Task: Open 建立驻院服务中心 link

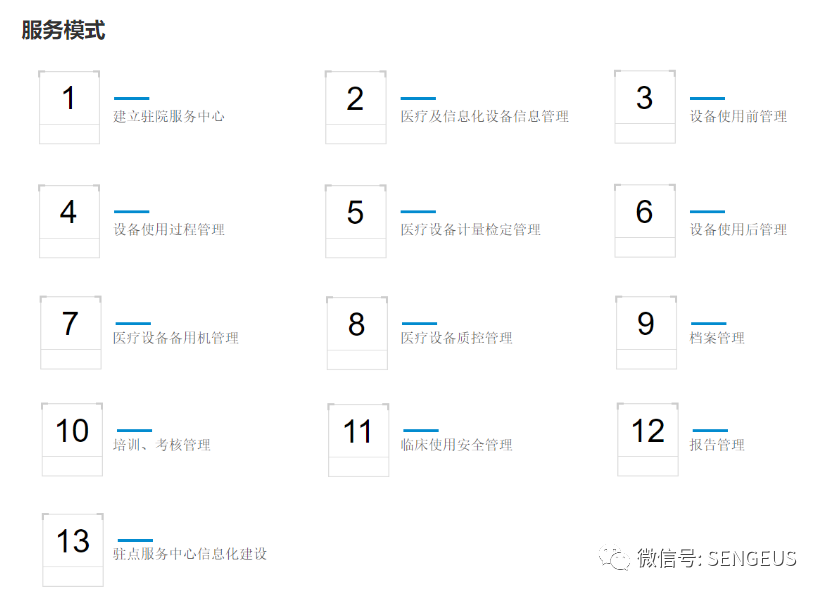Action: pos(169,116)
